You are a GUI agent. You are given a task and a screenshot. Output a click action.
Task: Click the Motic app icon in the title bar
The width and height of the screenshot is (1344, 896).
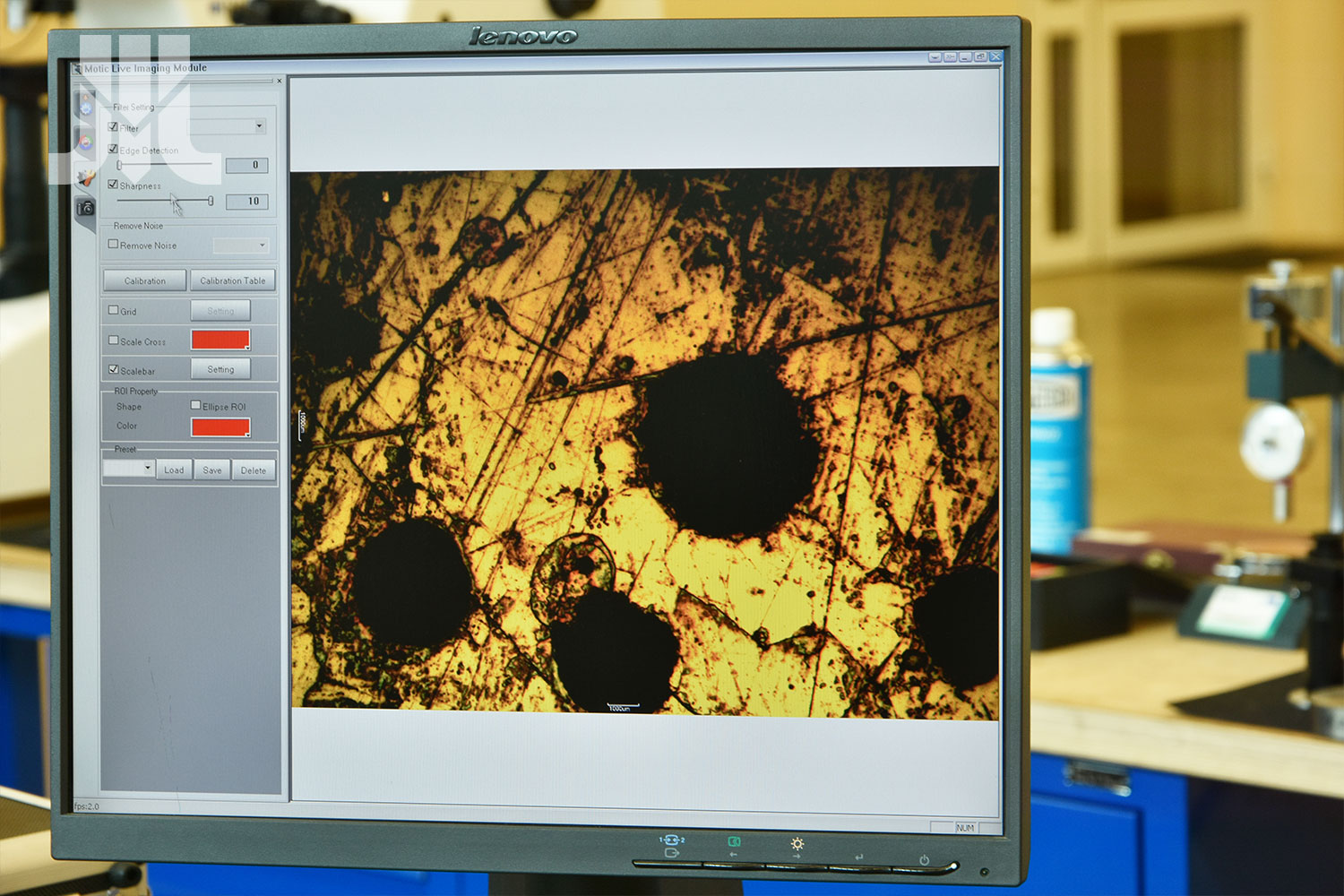coord(77,69)
